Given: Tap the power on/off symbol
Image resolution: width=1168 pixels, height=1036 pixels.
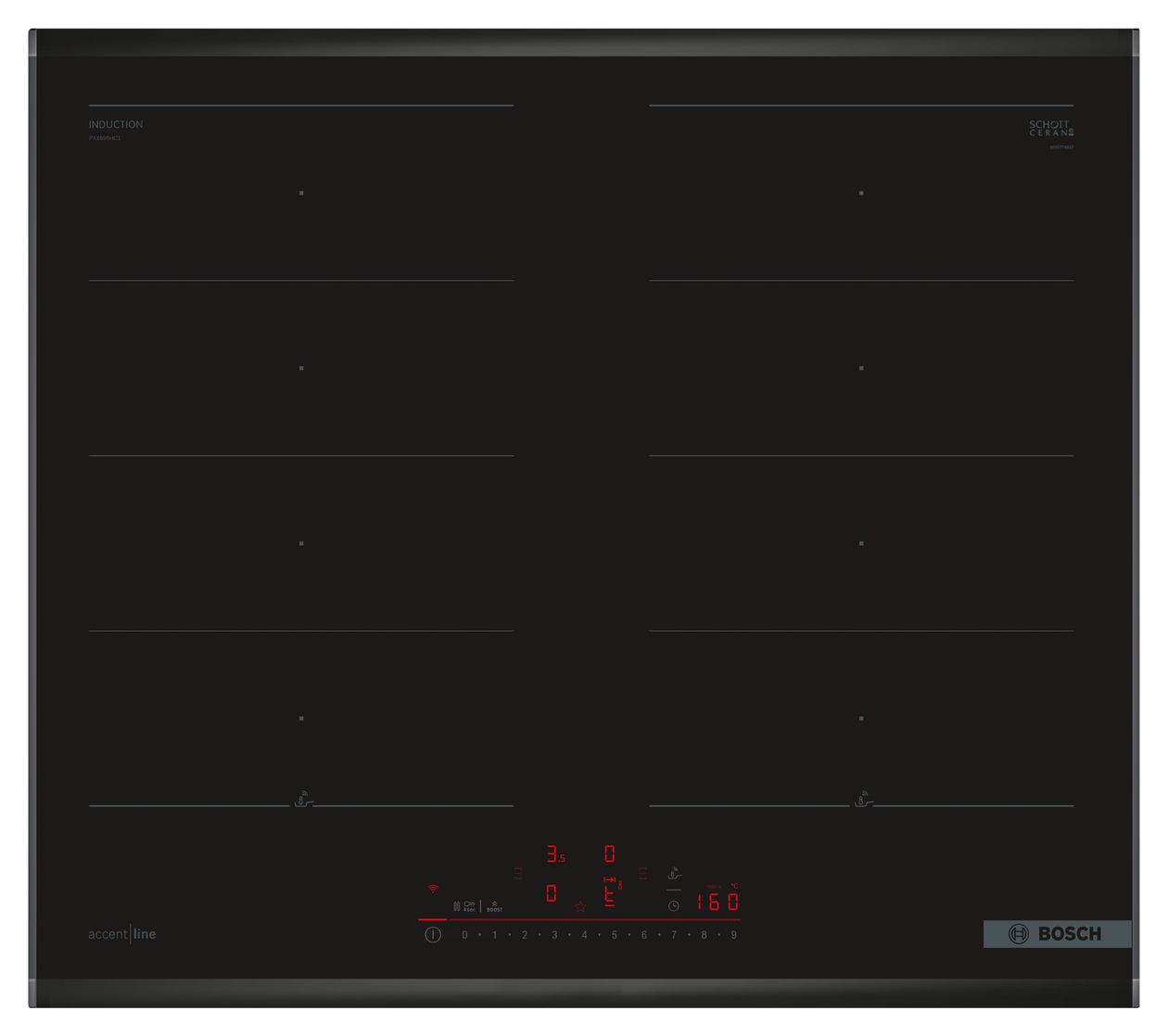Looking at the screenshot, I should coord(432,935).
